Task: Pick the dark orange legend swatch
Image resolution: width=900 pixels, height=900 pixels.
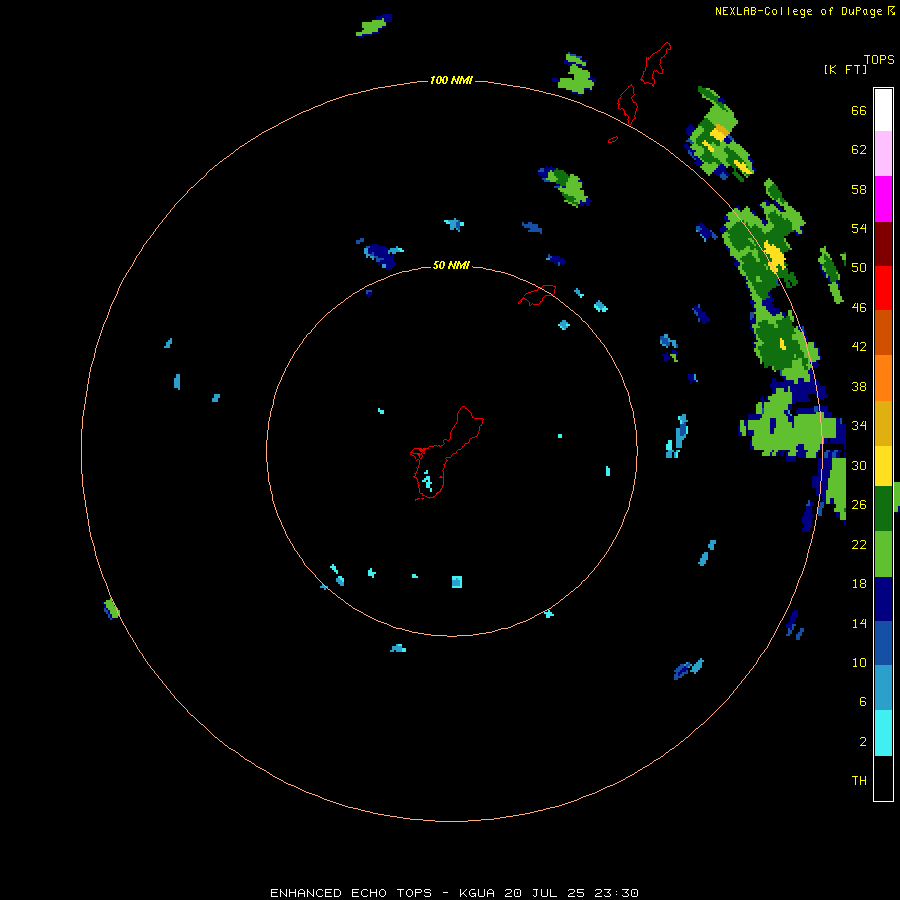Action: [x=883, y=333]
